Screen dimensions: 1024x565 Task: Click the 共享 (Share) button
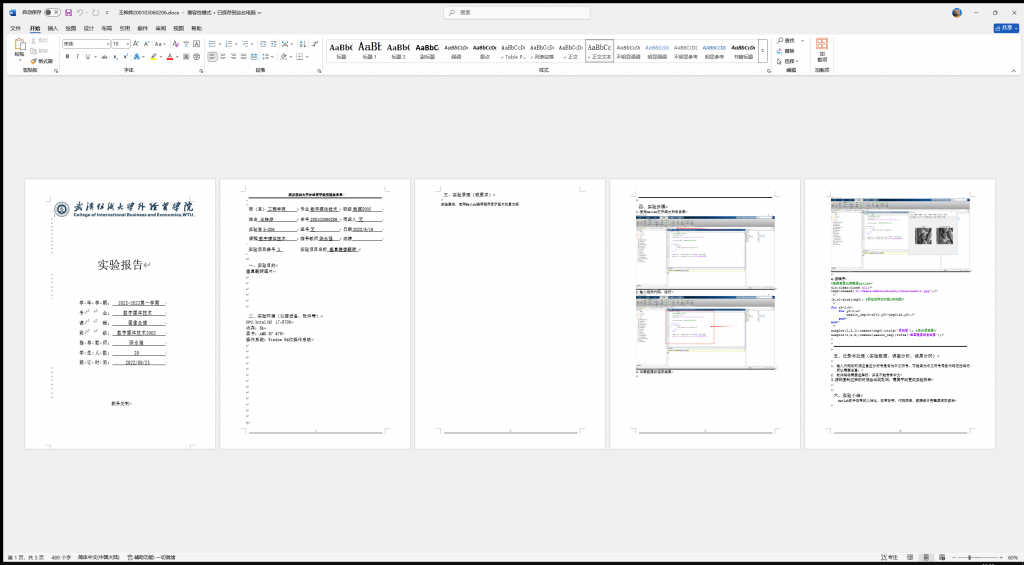coord(1004,28)
